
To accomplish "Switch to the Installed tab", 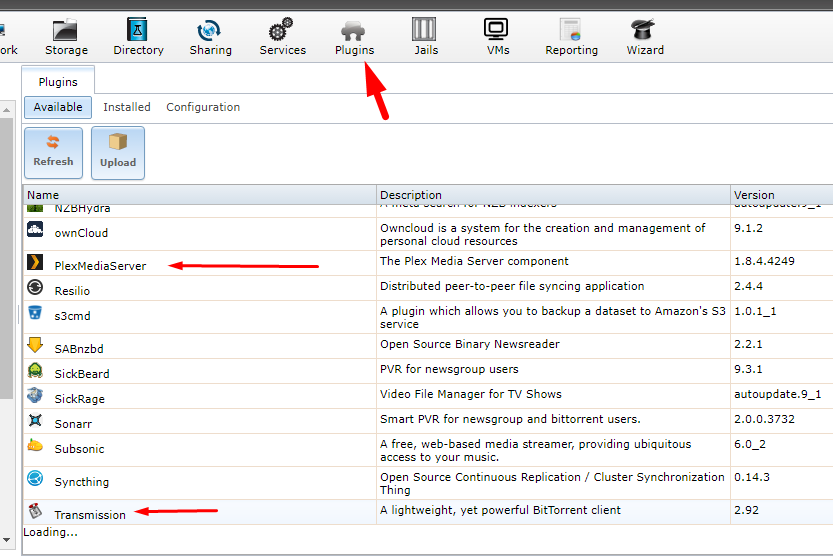I will coord(126,107).
